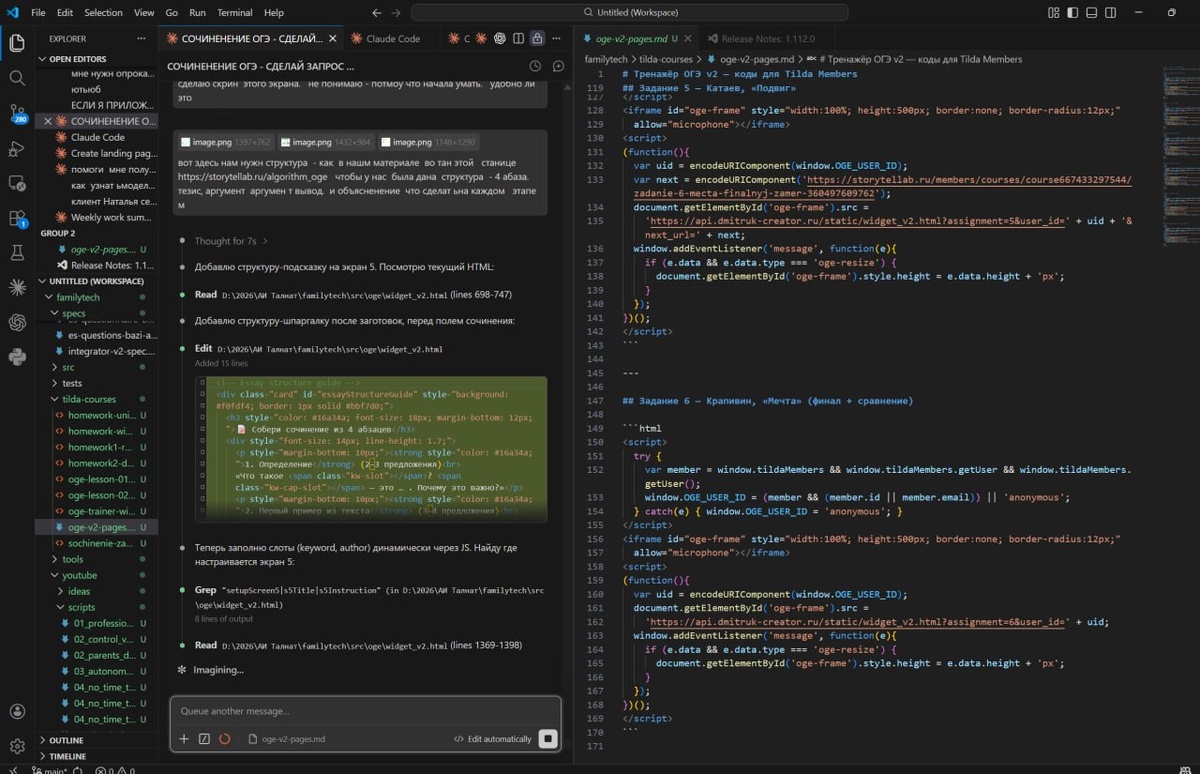Click split editor icon in left group
Screen dimensions: 1200x774
518,38
